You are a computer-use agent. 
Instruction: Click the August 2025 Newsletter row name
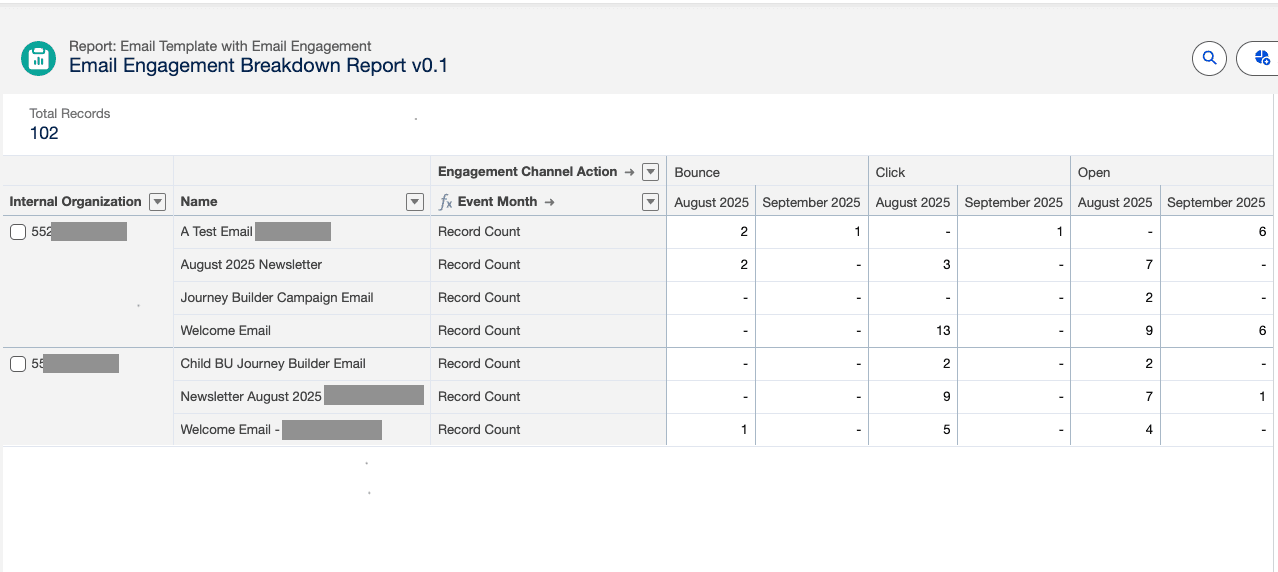[x=251, y=265]
